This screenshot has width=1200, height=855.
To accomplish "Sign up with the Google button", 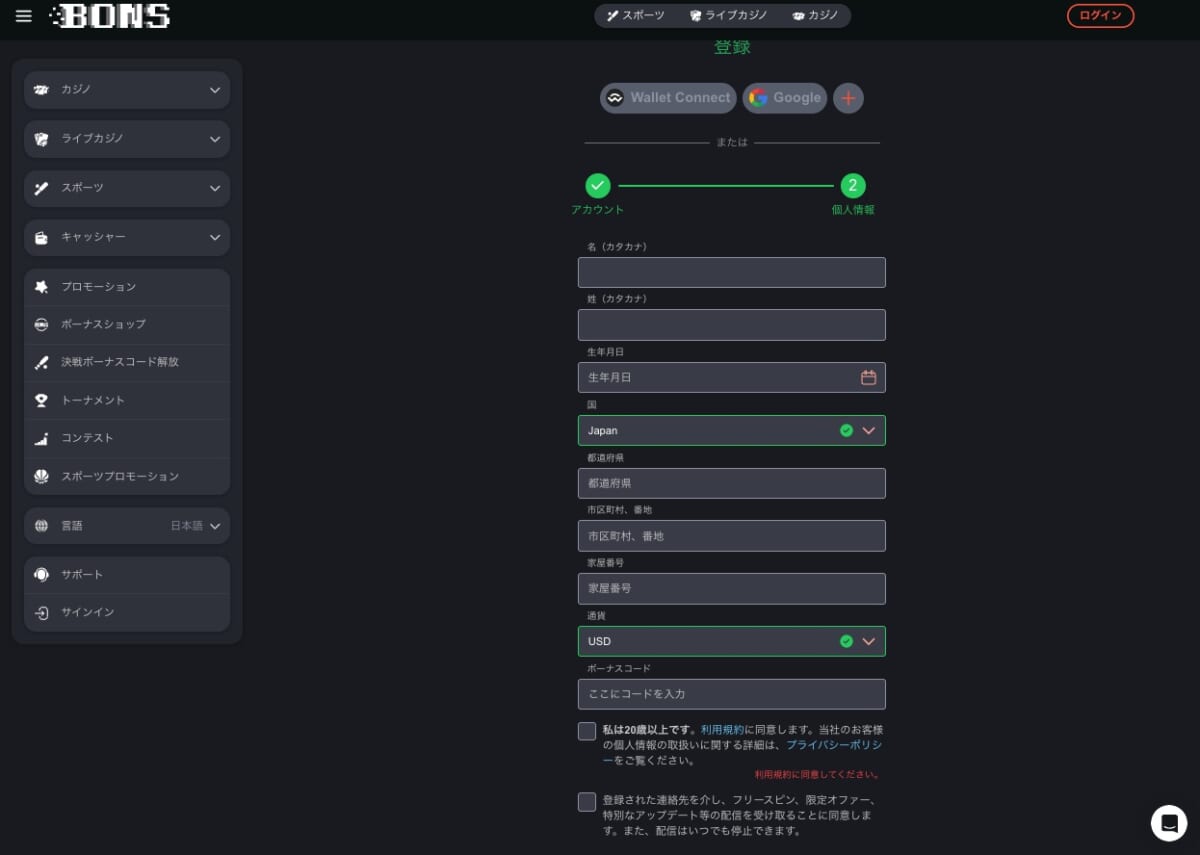I will pos(784,98).
